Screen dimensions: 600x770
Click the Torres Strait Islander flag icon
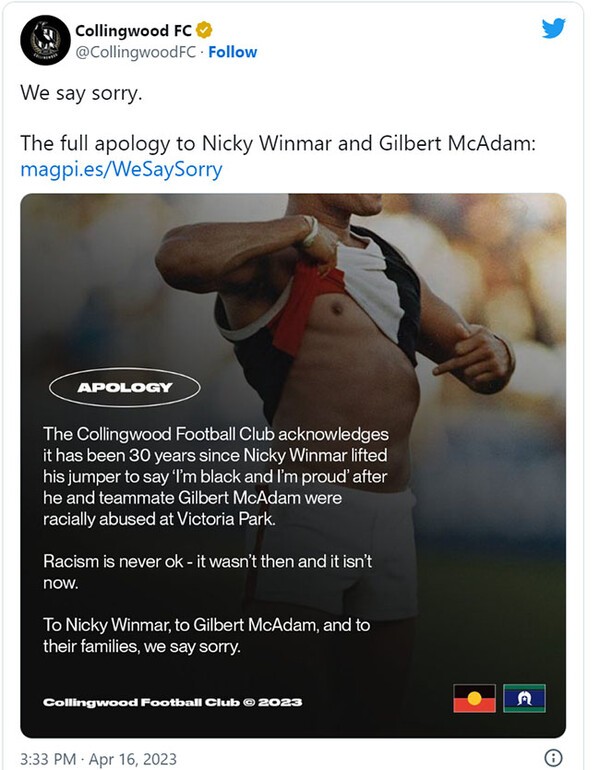pos(523,698)
